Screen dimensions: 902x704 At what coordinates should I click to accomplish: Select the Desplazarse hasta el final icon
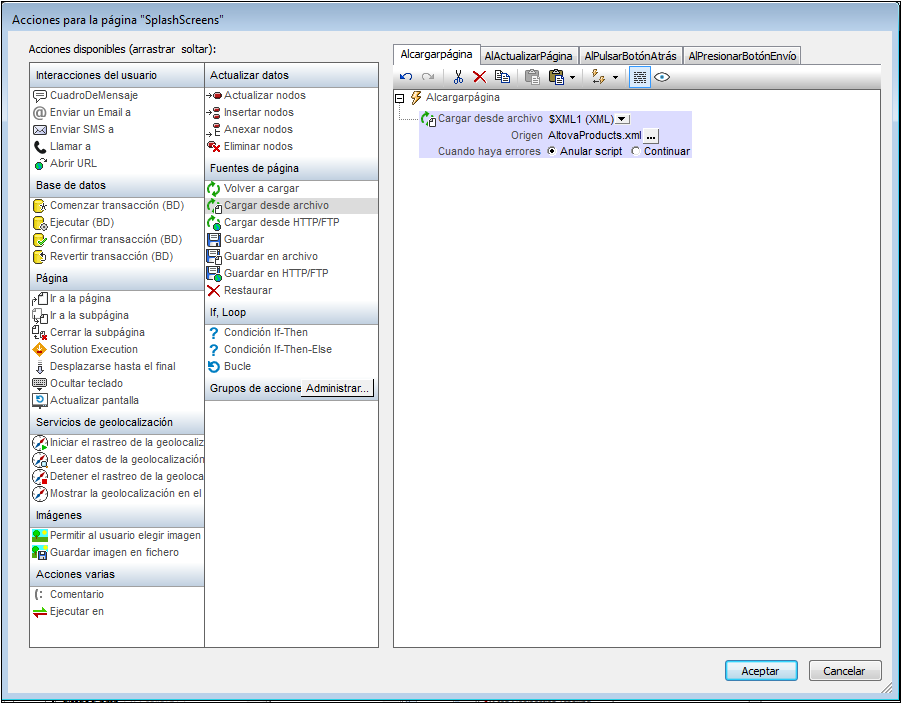coord(40,367)
